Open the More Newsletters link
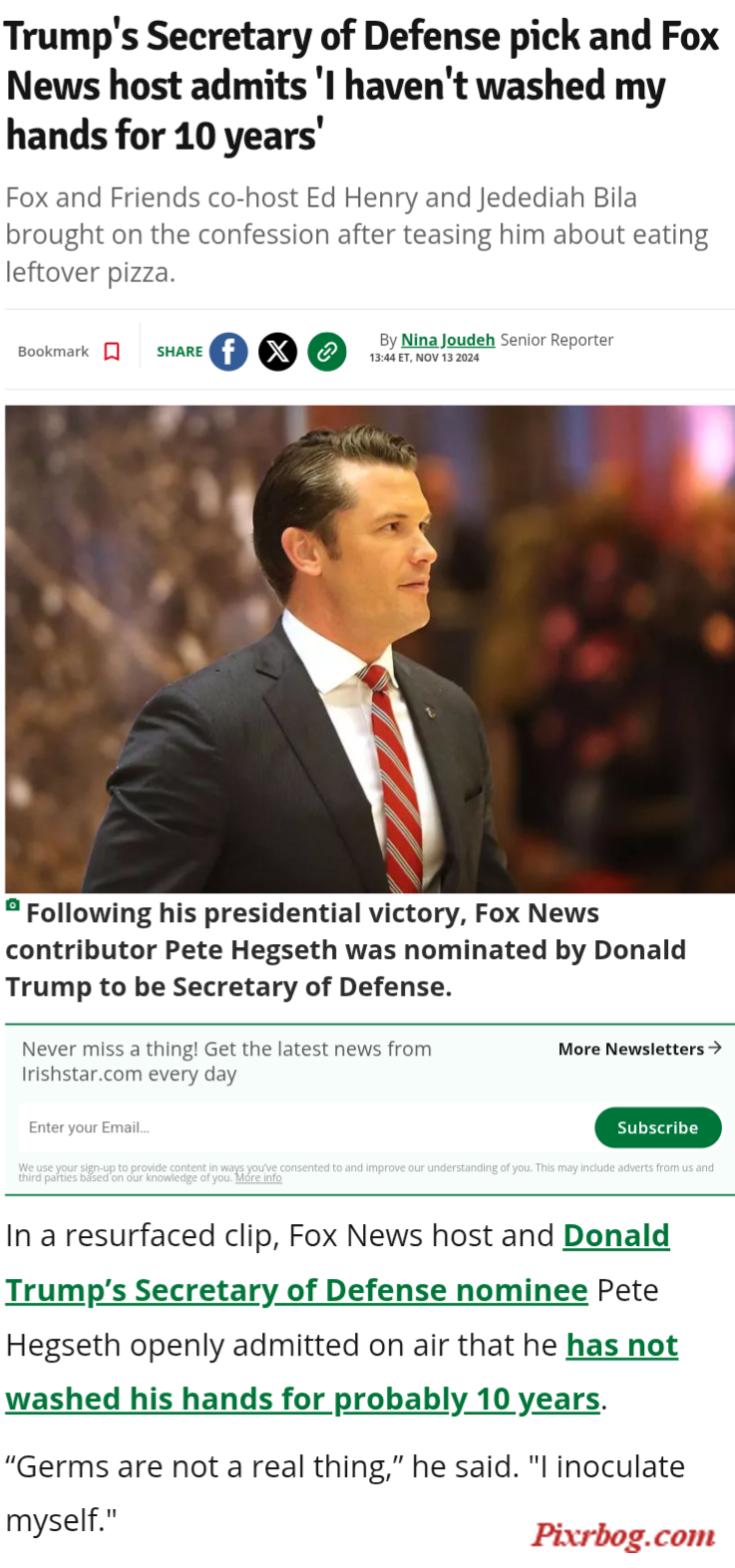735x1568 pixels. tap(639, 1049)
